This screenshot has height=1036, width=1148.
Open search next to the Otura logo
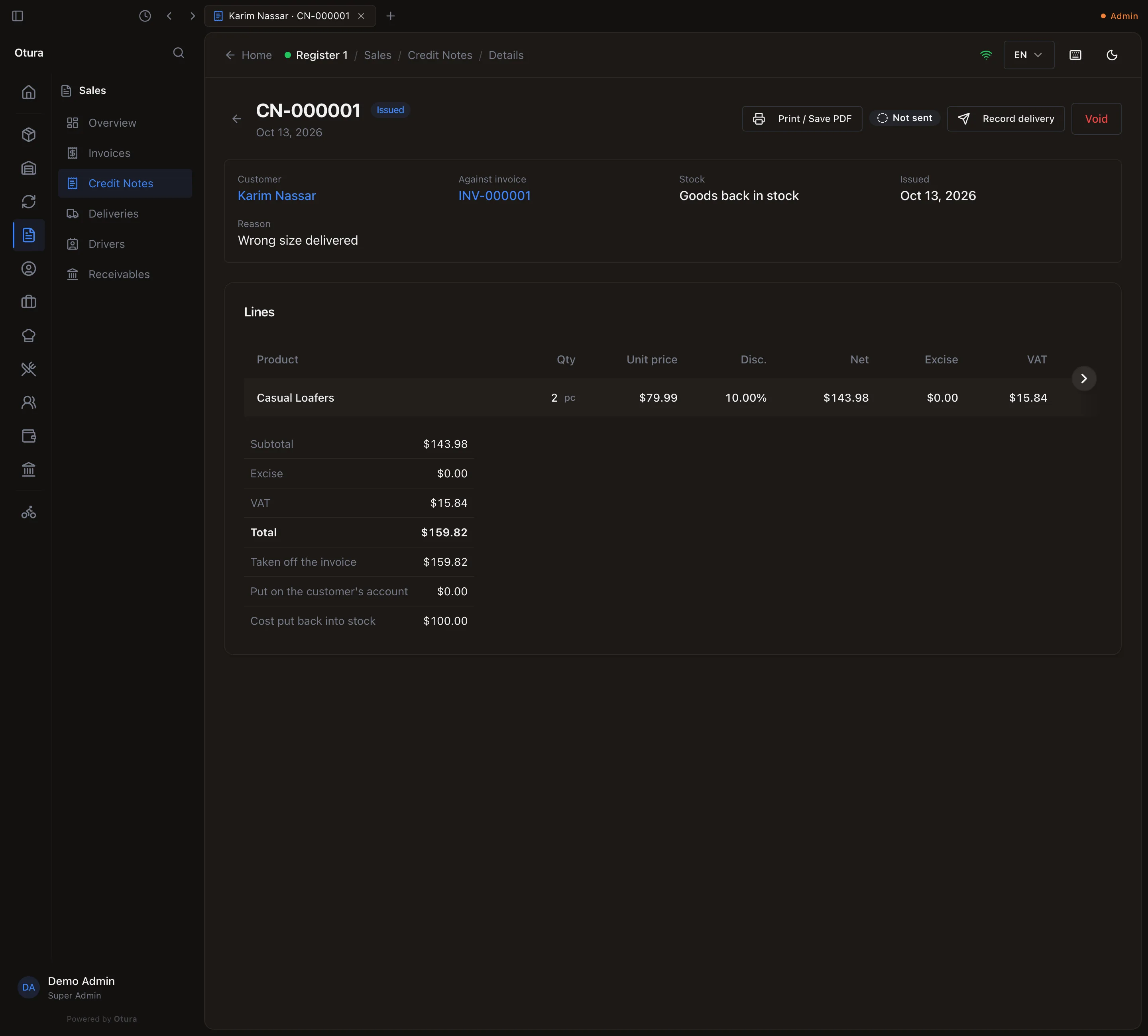pyautogui.click(x=178, y=53)
